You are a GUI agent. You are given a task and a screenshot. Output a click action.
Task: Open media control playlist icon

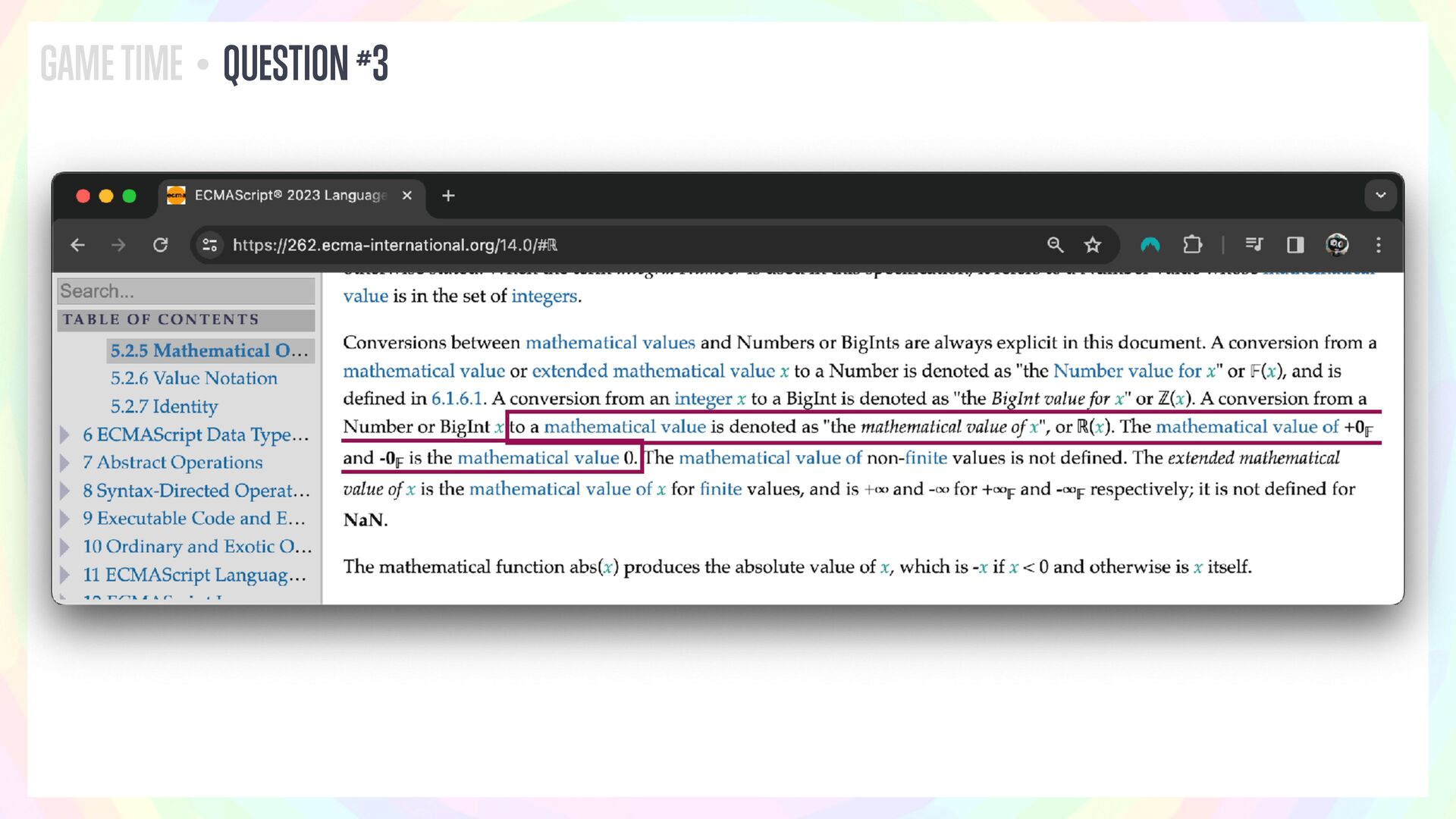pos(1254,245)
